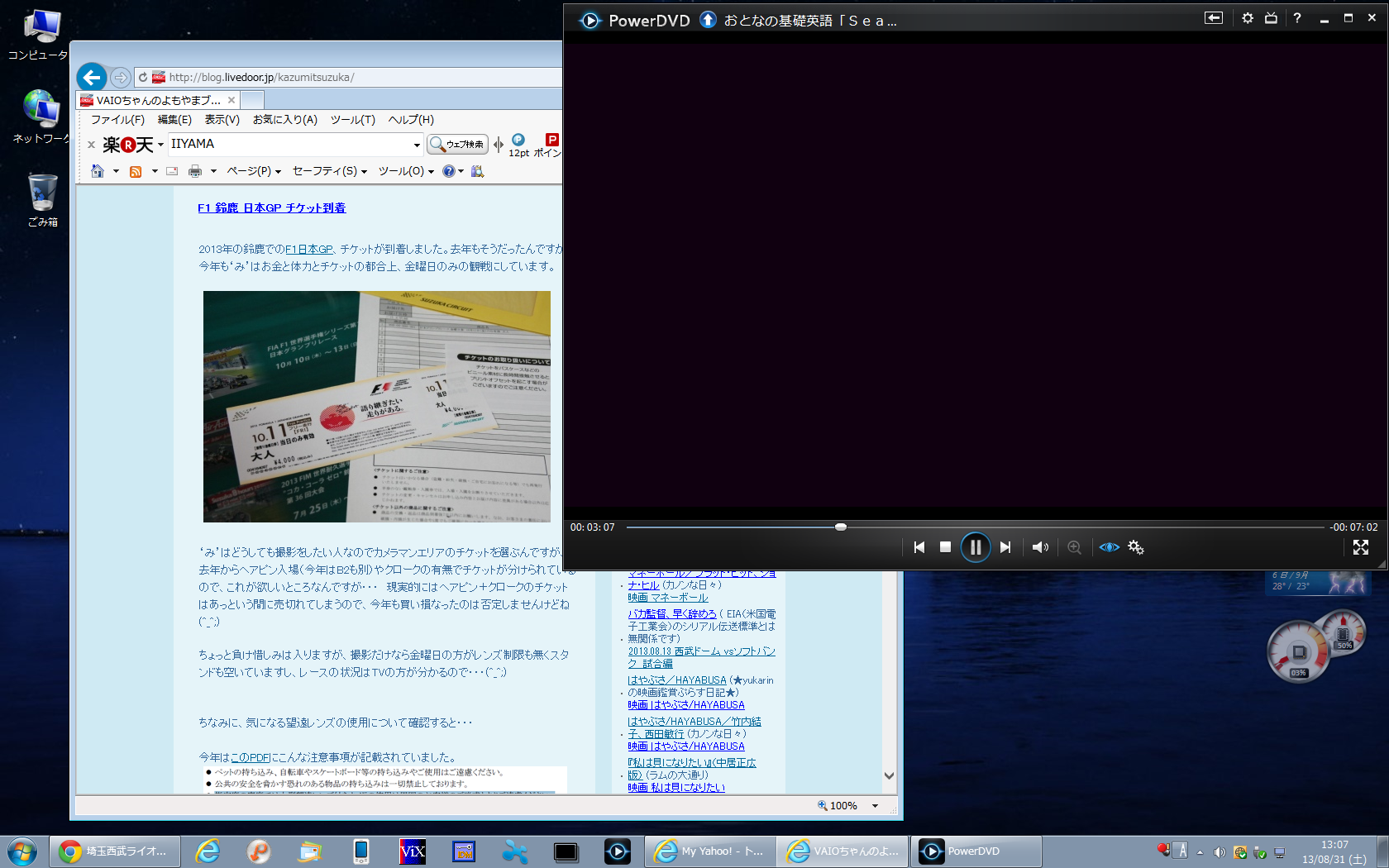Click the IE address bar URL
The image size is (1389, 868).
point(261,78)
